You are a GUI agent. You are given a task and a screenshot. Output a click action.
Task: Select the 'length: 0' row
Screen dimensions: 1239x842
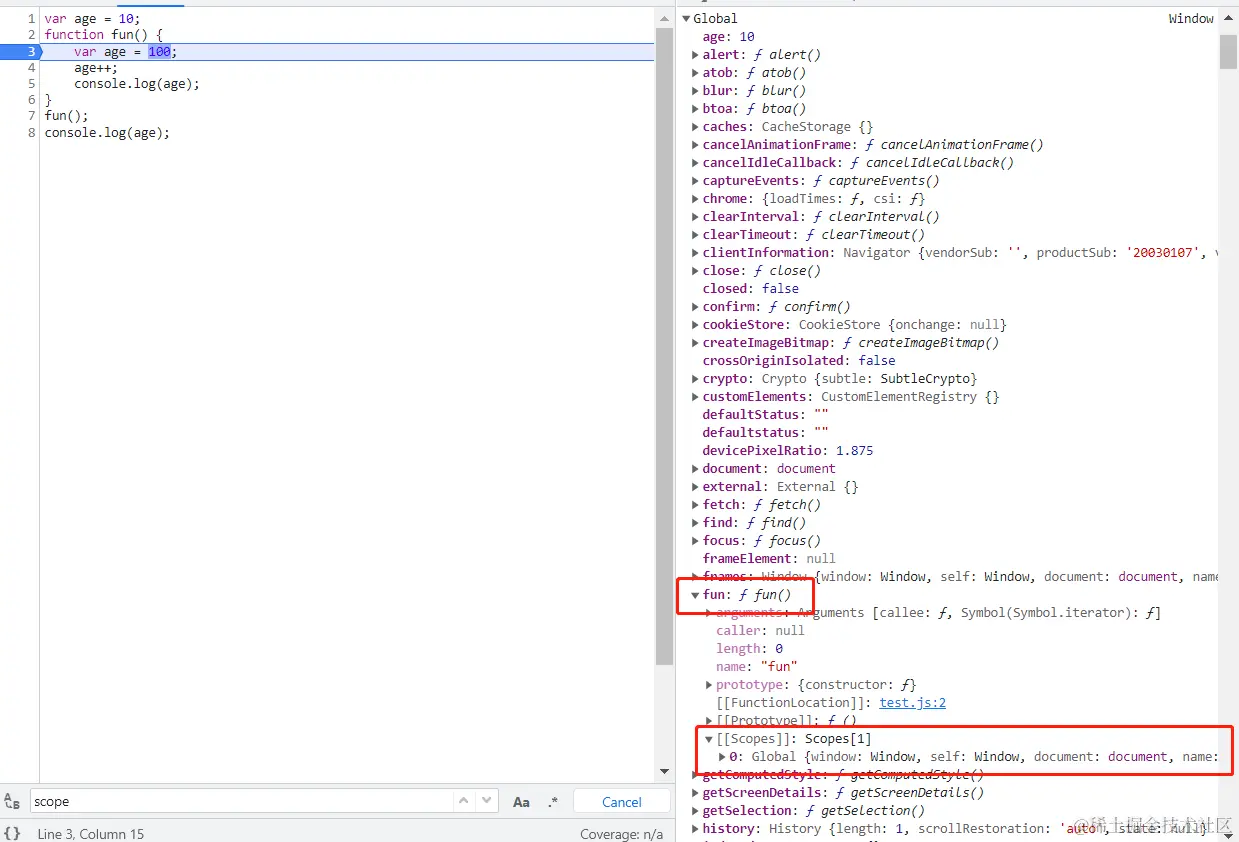click(749, 649)
